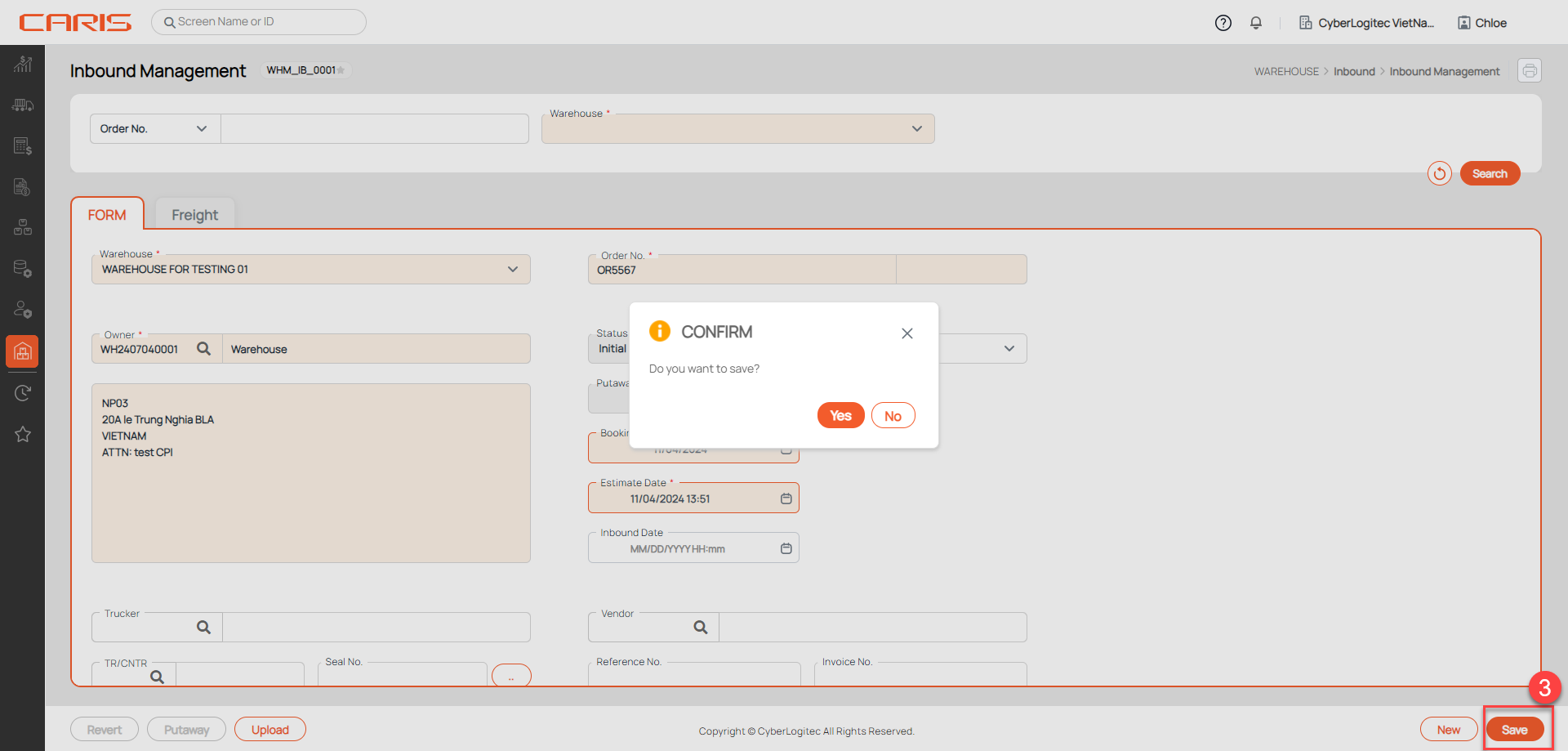1568x751 pixels.
Task: Close the CONFIRM dialog with X
Action: [906, 333]
